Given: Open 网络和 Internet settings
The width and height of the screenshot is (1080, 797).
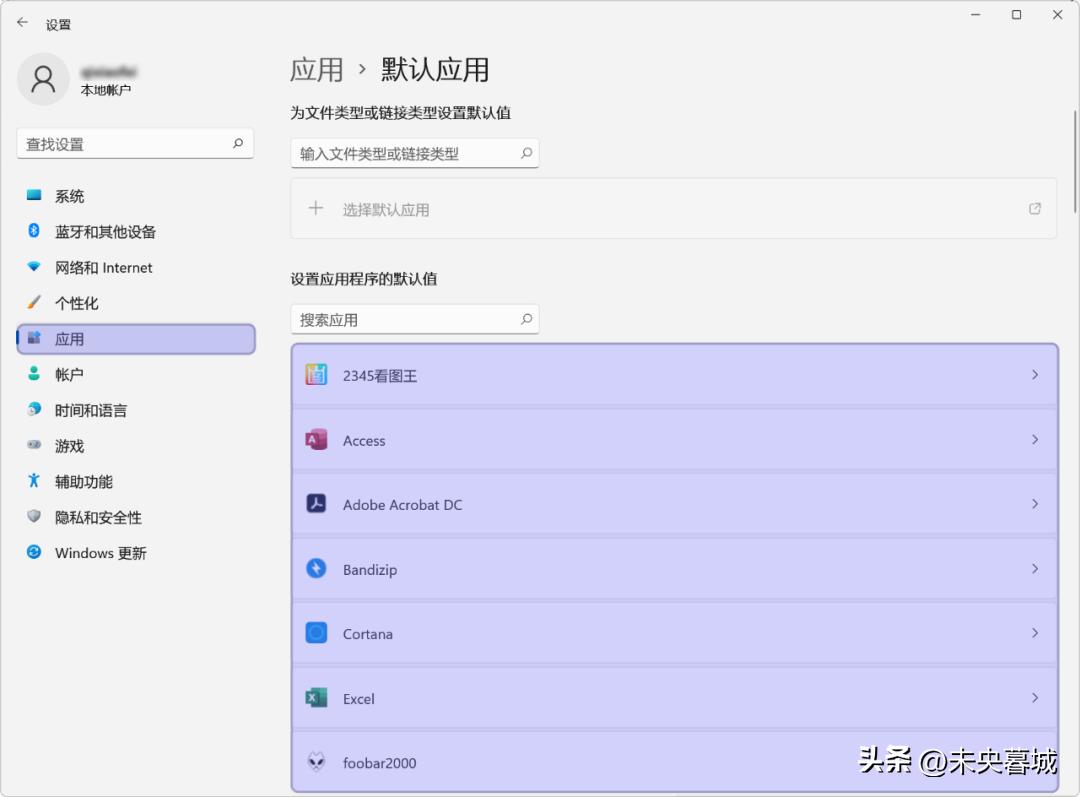Looking at the screenshot, I should tap(101, 267).
